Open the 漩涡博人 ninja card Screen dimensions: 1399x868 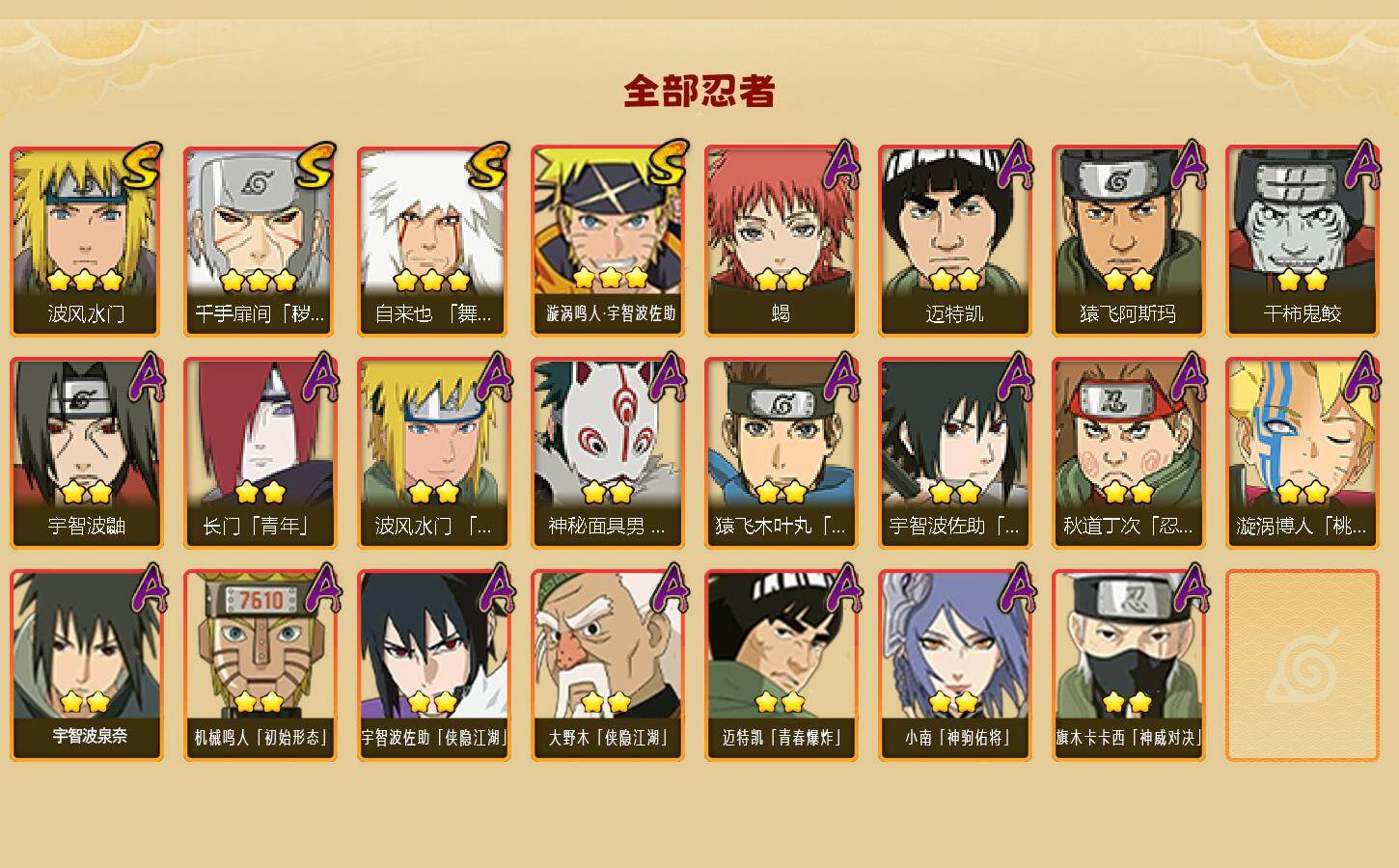pos(1303,453)
